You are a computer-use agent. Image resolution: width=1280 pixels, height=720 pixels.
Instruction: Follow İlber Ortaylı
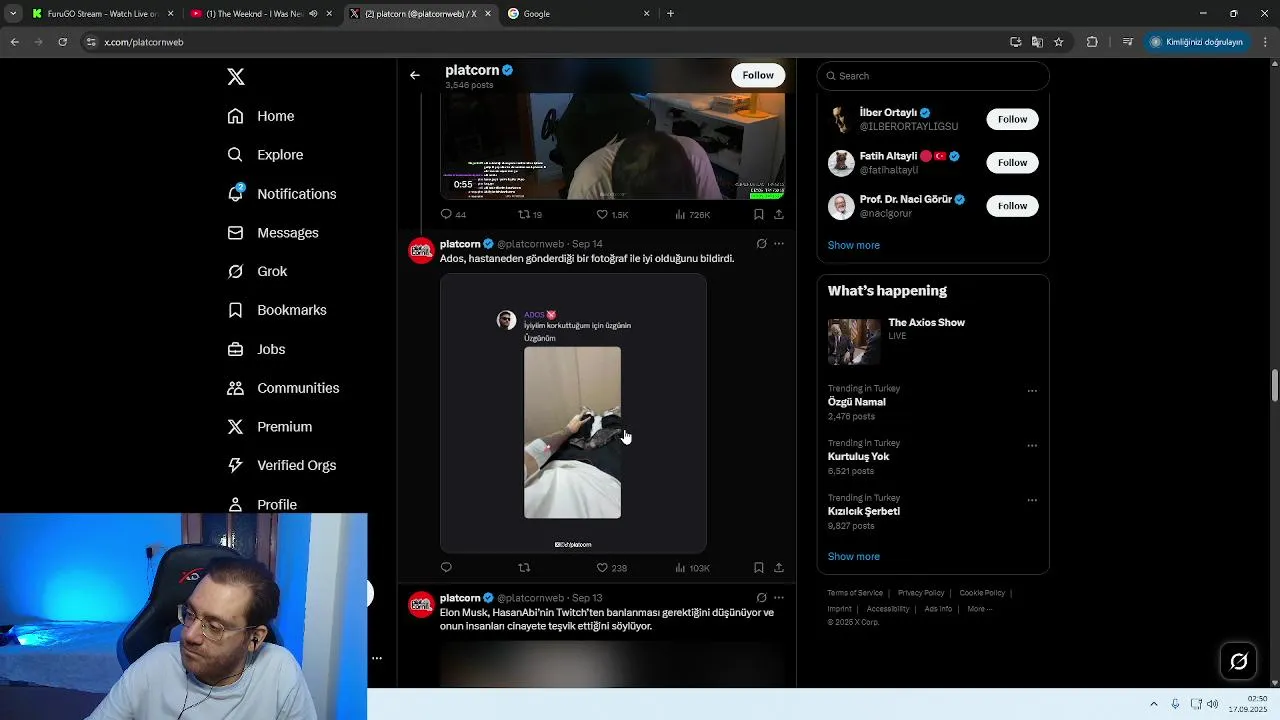coord(1012,119)
